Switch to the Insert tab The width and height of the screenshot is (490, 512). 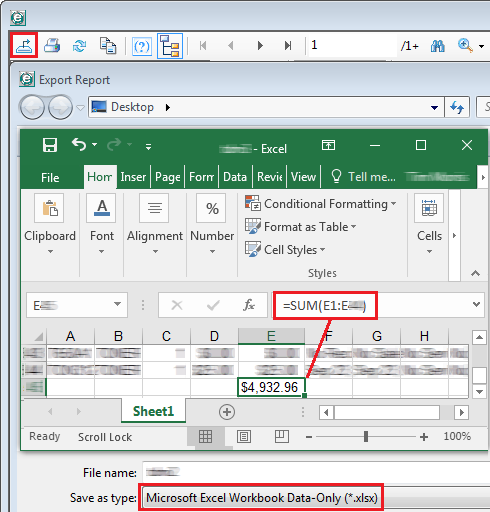133,177
